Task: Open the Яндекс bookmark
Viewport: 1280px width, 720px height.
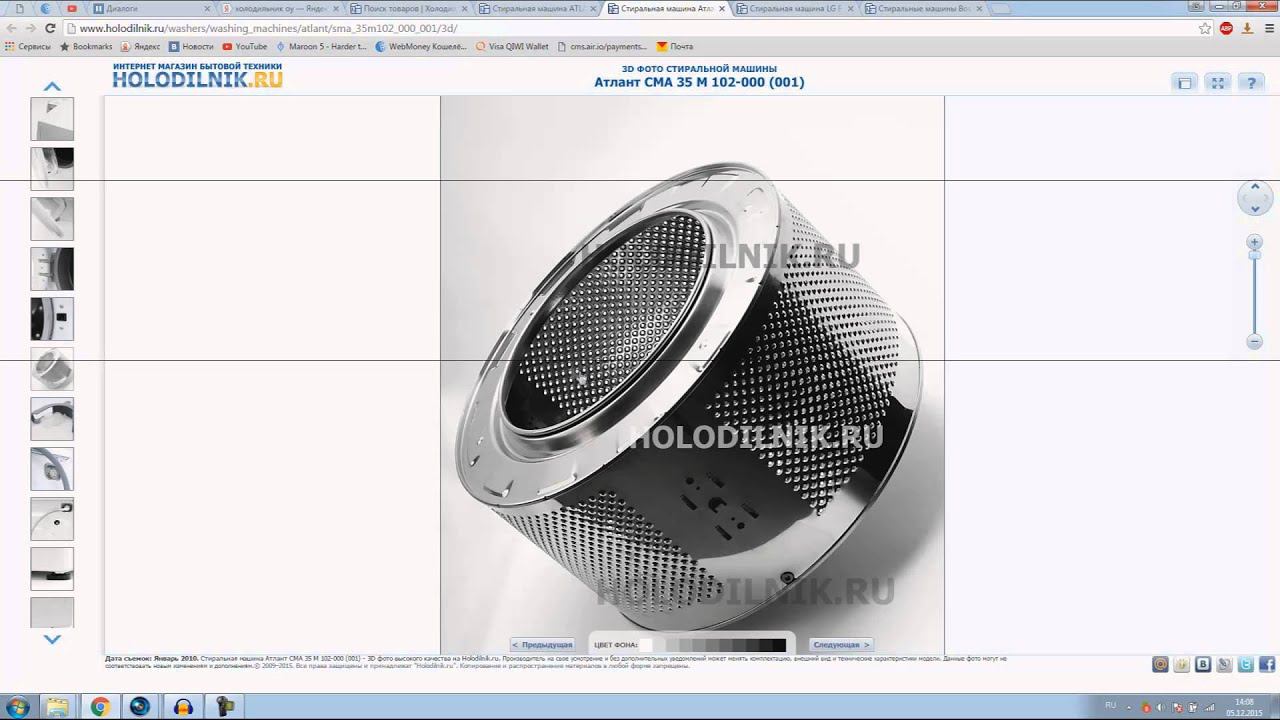Action: click(x=140, y=46)
